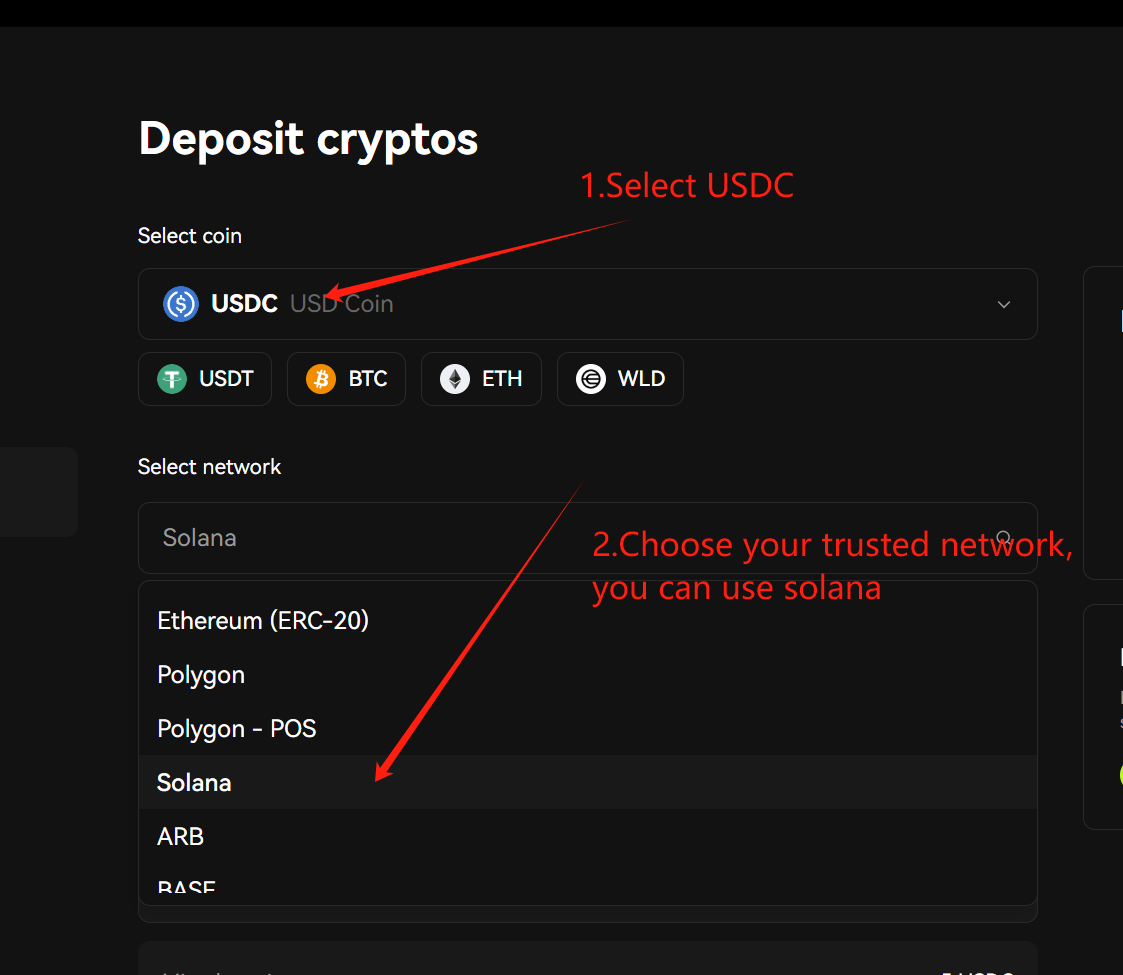Click the Select coin label

[x=190, y=236]
